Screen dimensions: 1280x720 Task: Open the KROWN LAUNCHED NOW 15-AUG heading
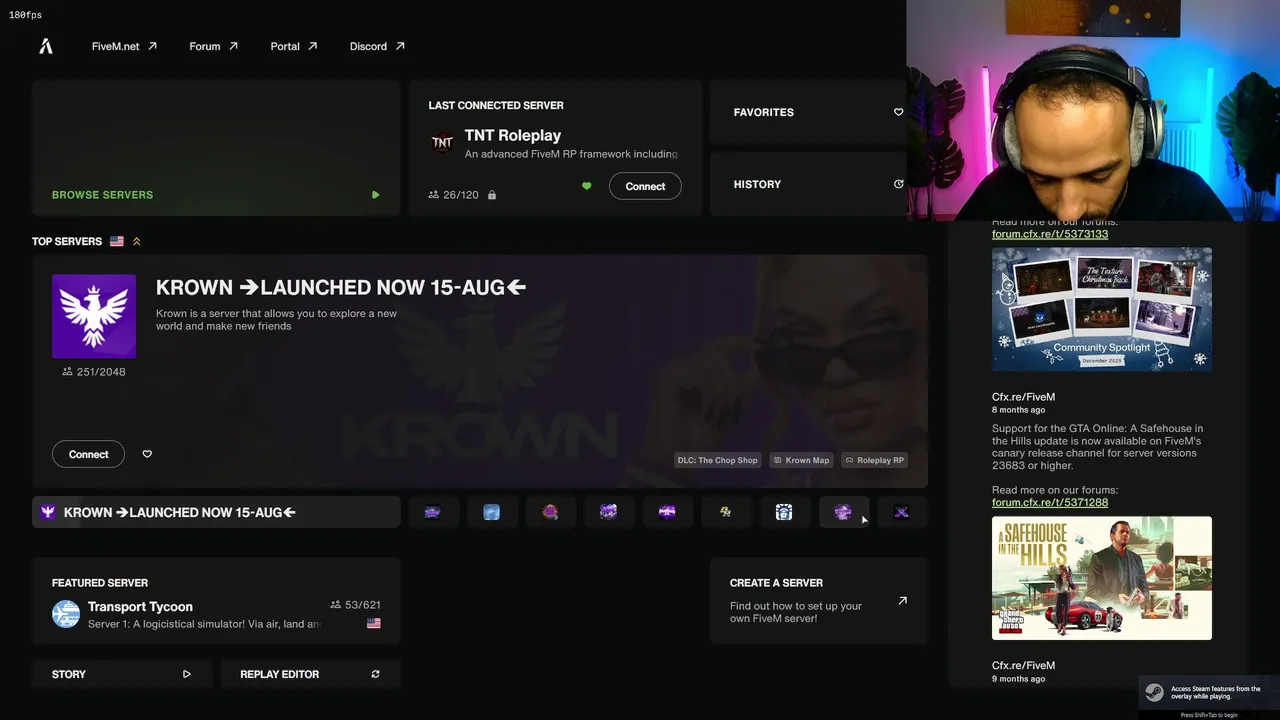pos(341,288)
